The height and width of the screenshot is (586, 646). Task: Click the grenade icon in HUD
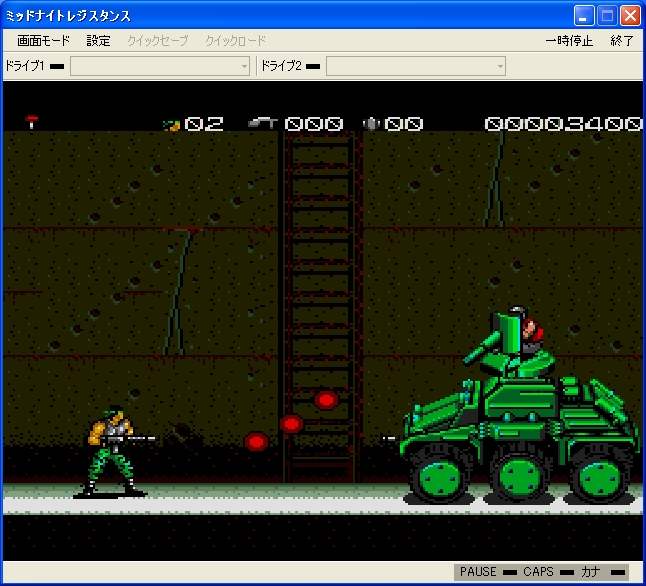pos(371,124)
